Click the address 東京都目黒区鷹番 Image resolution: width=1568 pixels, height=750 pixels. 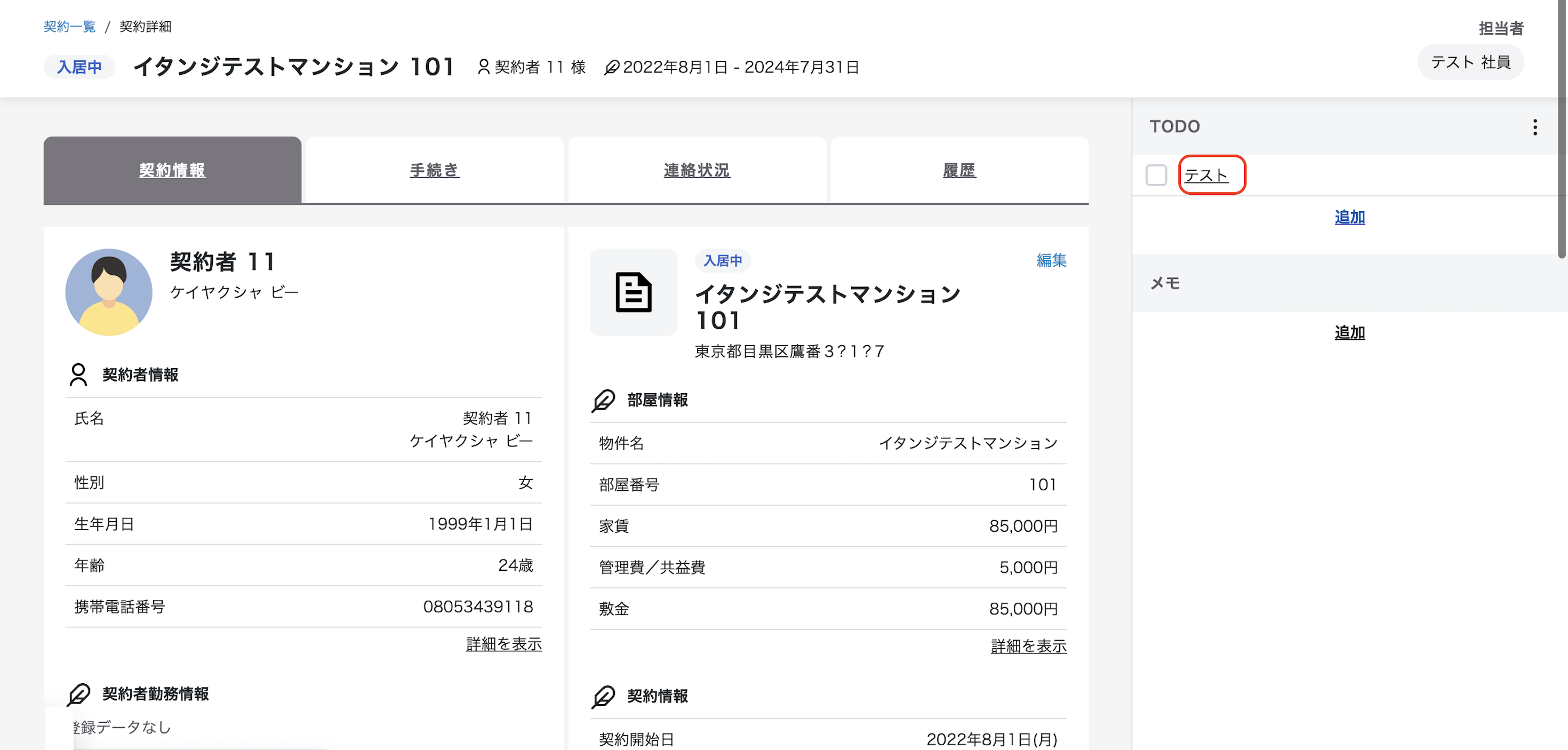789,351
